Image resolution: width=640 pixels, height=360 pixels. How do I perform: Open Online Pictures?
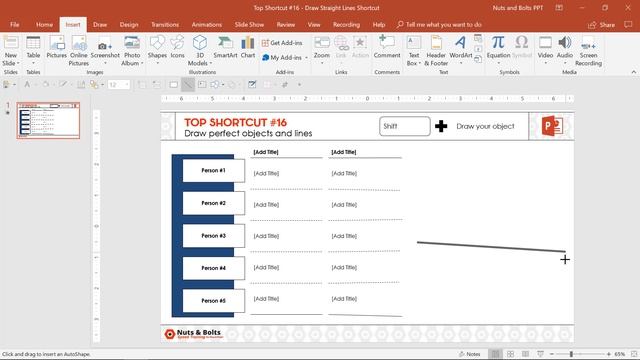tap(78, 51)
